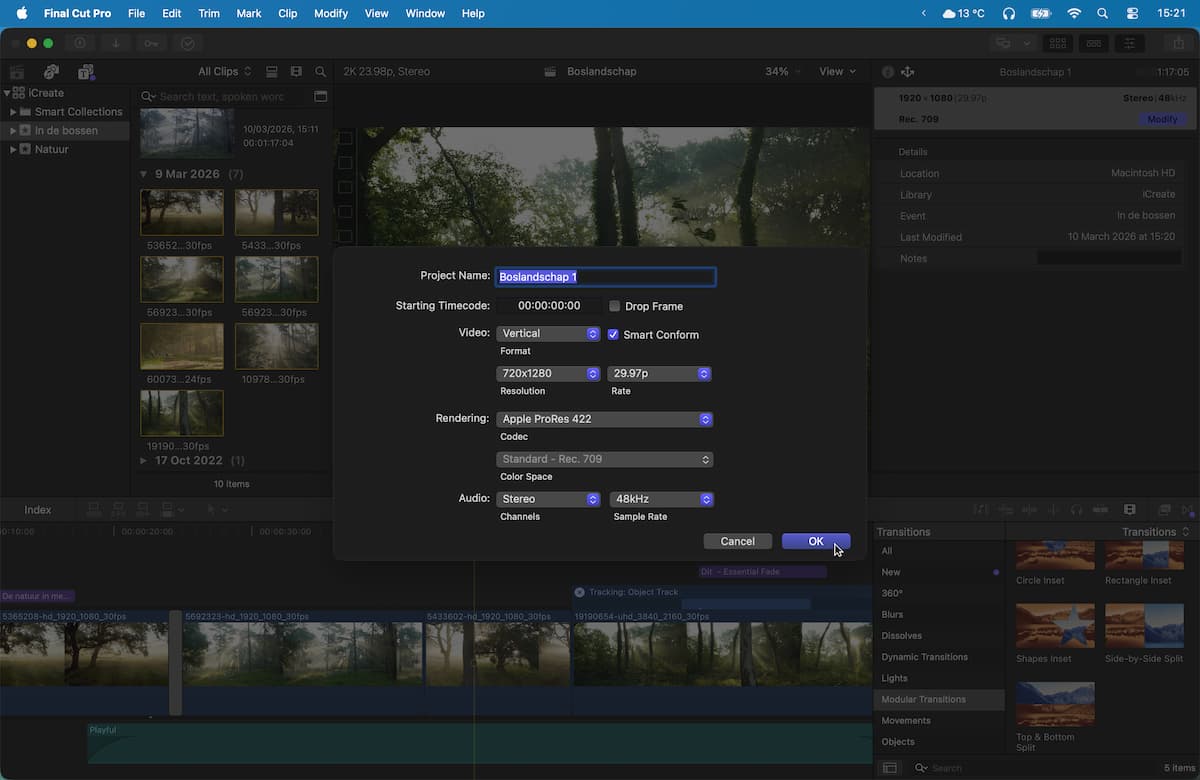Uncheck the Smart Conform checkbox
The image size is (1200, 780).
coord(613,335)
